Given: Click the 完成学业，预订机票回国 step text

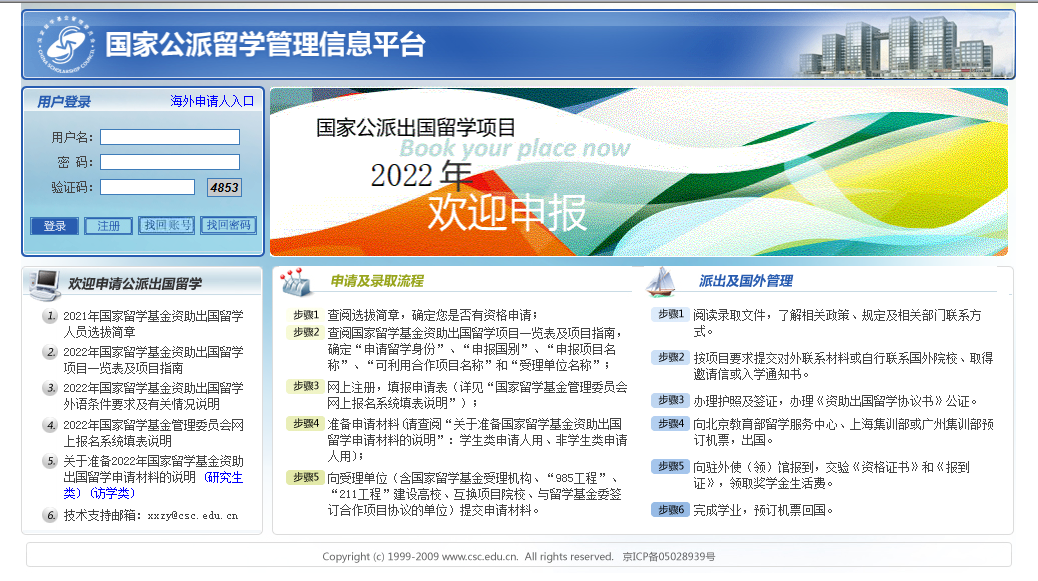Looking at the screenshot, I should coord(763,510).
